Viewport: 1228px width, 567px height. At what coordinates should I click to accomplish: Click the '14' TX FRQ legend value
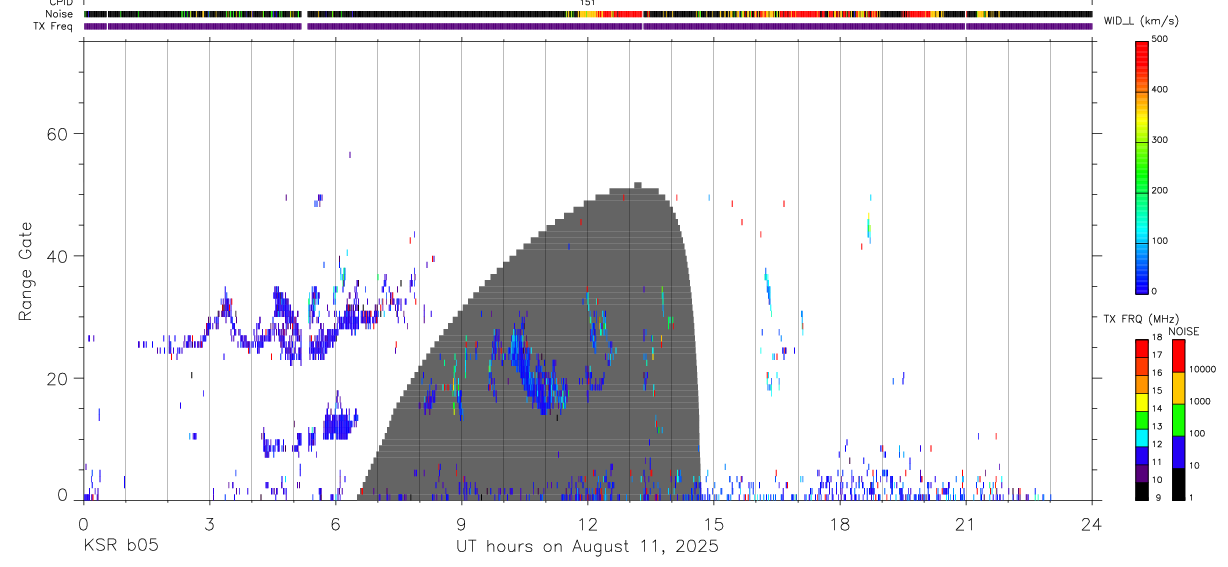1157,408
